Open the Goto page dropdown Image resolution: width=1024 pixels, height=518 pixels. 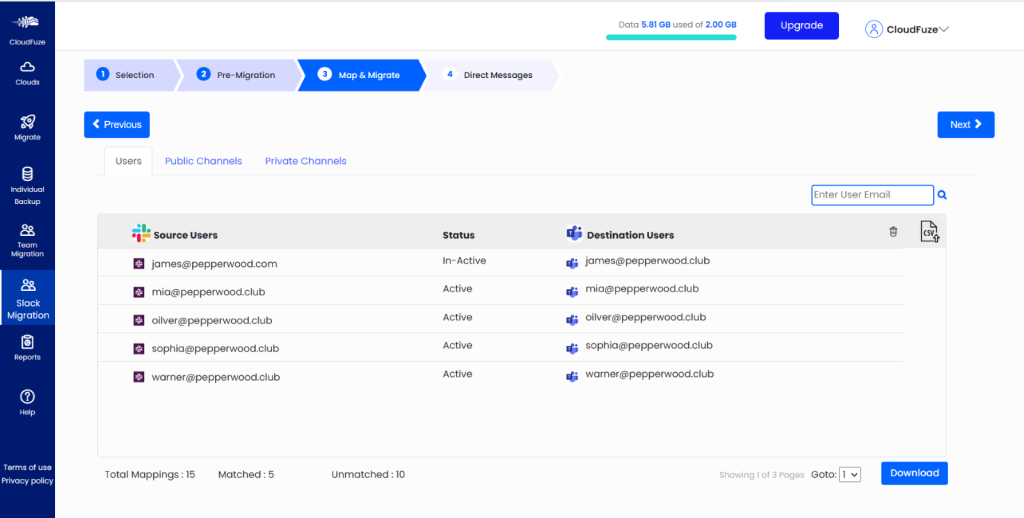coord(850,475)
